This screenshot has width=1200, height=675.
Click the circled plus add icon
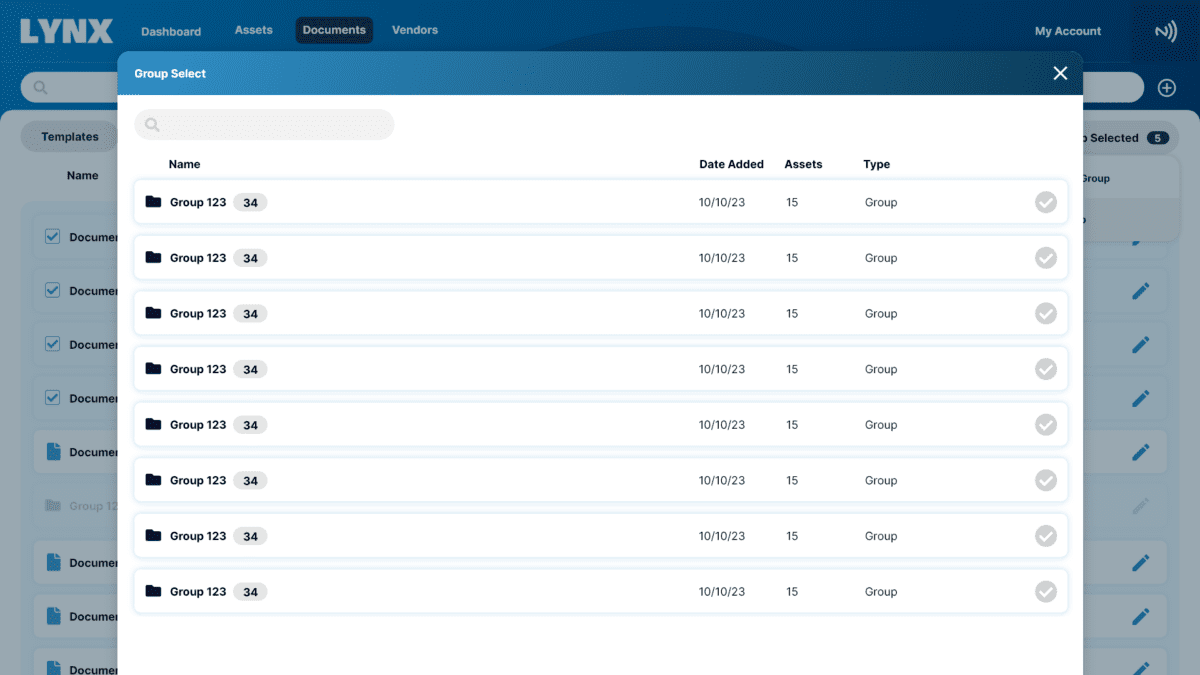pyautogui.click(x=1166, y=88)
